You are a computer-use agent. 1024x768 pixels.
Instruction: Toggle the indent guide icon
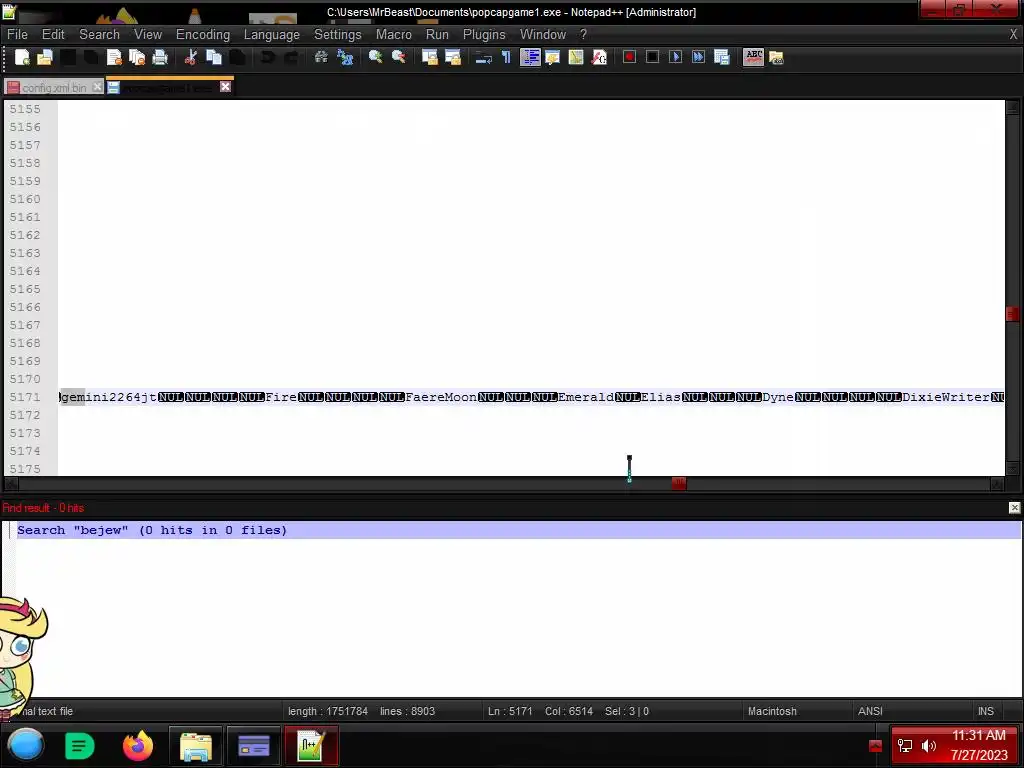[x=530, y=57]
